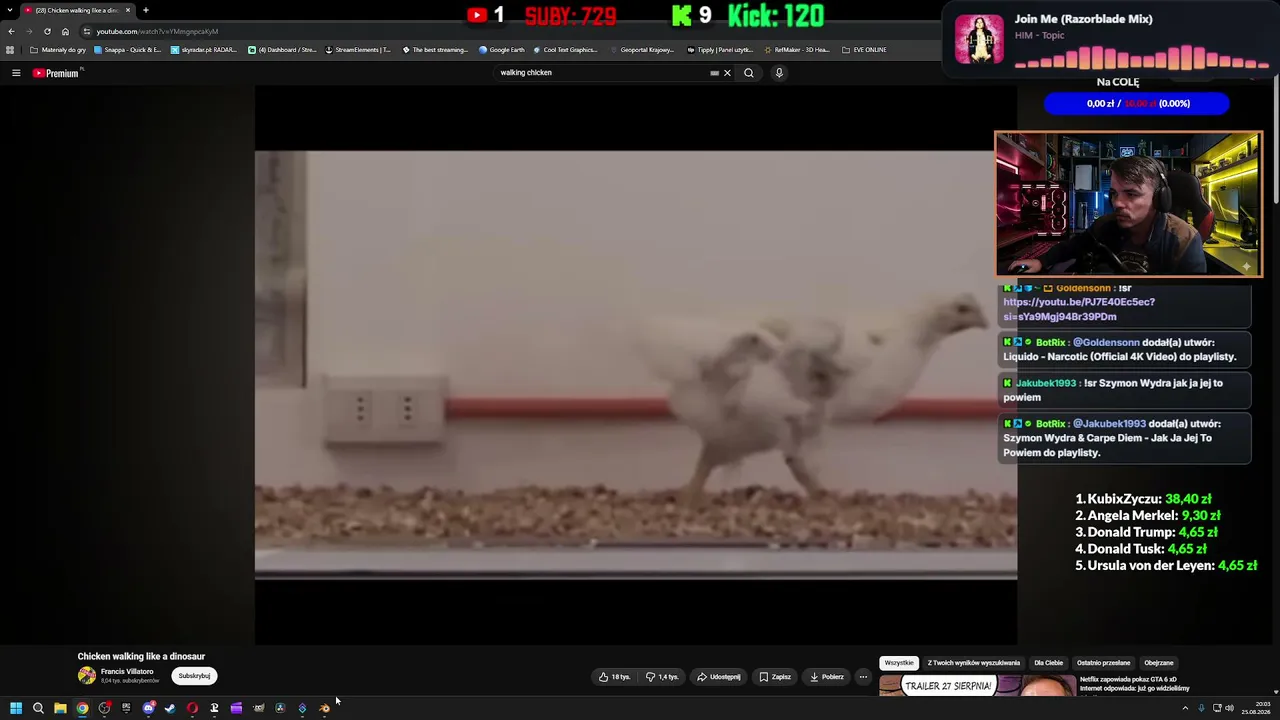This screenshot has height=720, width=1280.
Task: Open Blender from the taskbar
Action: click(324, 708)
